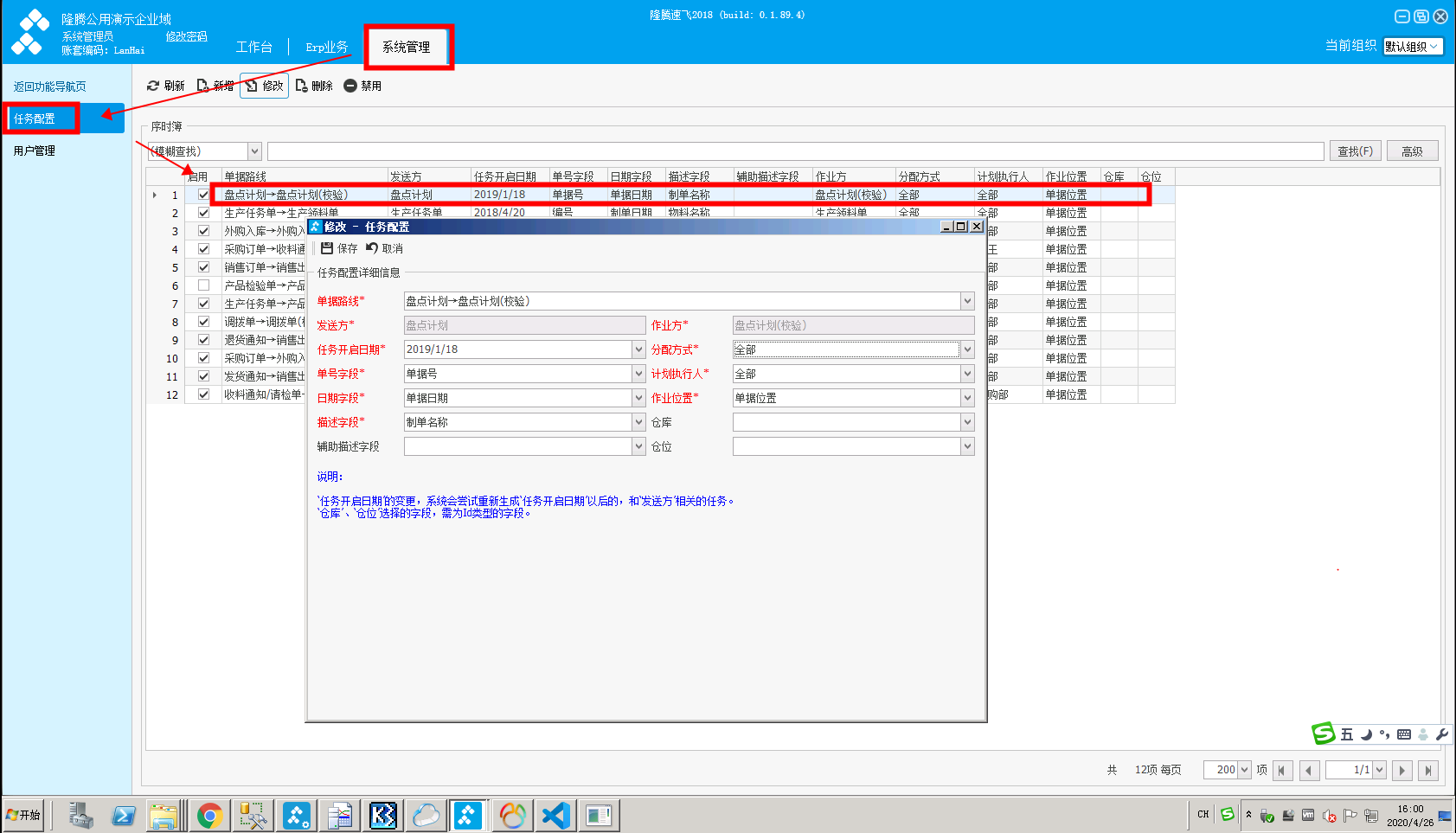Expand the 仓库 dropdown in the dialog

click(967, 422)
